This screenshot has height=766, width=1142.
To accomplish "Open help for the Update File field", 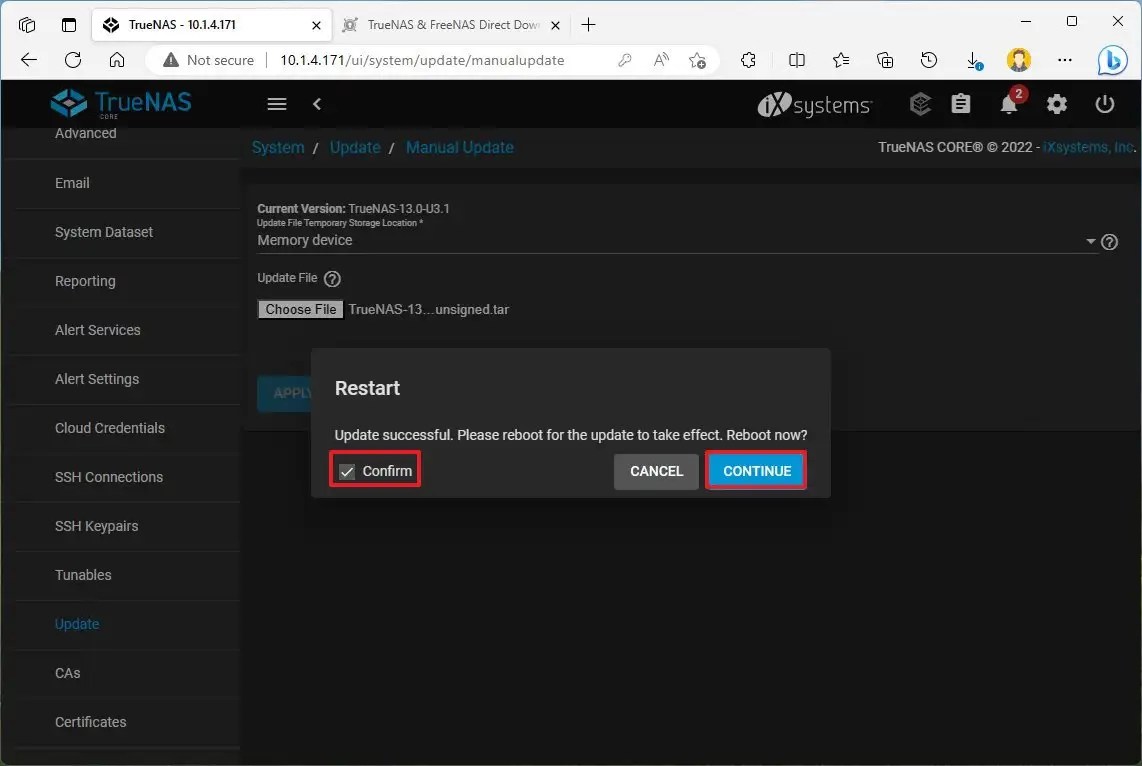I will [331, 278].
